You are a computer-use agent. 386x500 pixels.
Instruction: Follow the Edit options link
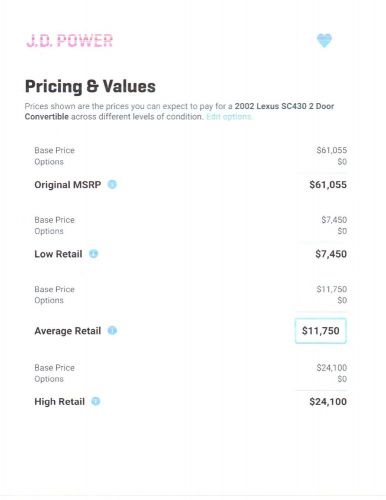(229, 117)
